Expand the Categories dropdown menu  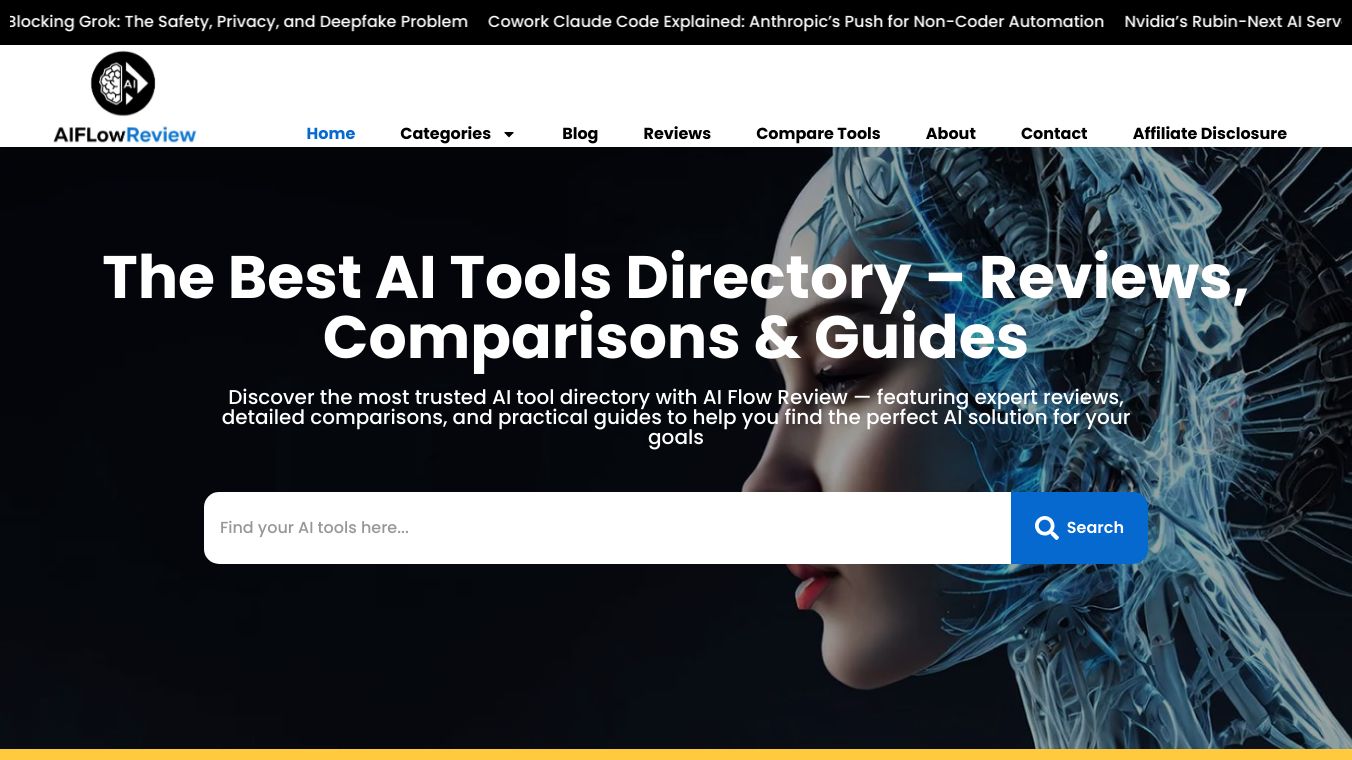(x=445, y=133)
